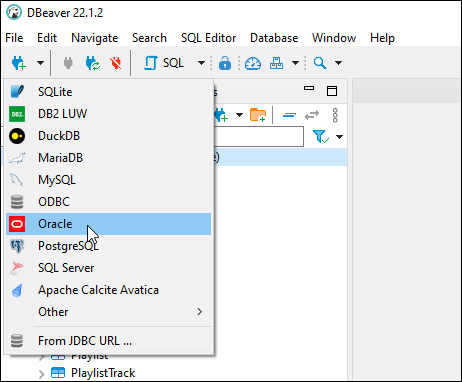Screen dimensions: 462x382
Task: Click the MySQL dolphin icon
Action: pos(17,180)
